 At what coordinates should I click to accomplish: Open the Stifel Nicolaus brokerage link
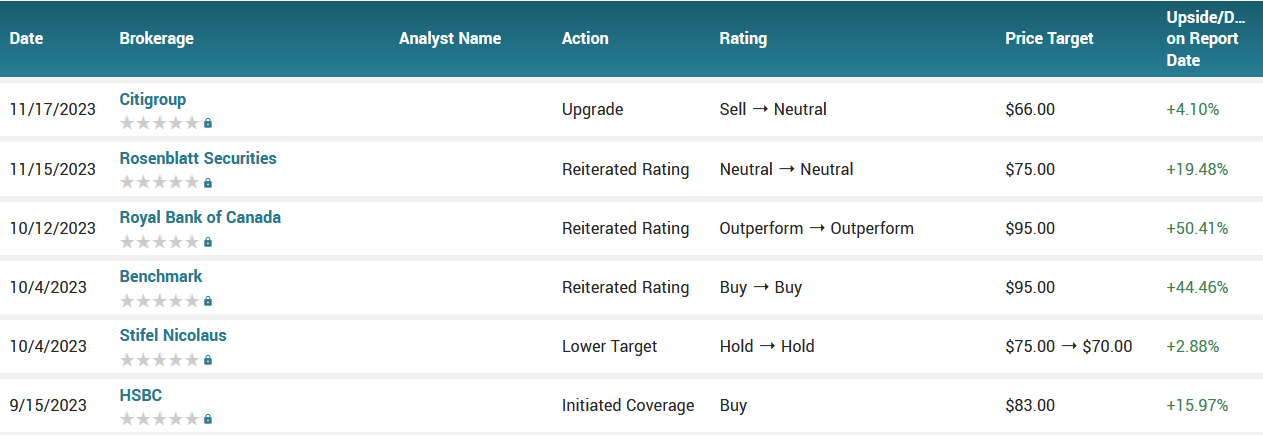pyautogui.click(x=173, y=335)
